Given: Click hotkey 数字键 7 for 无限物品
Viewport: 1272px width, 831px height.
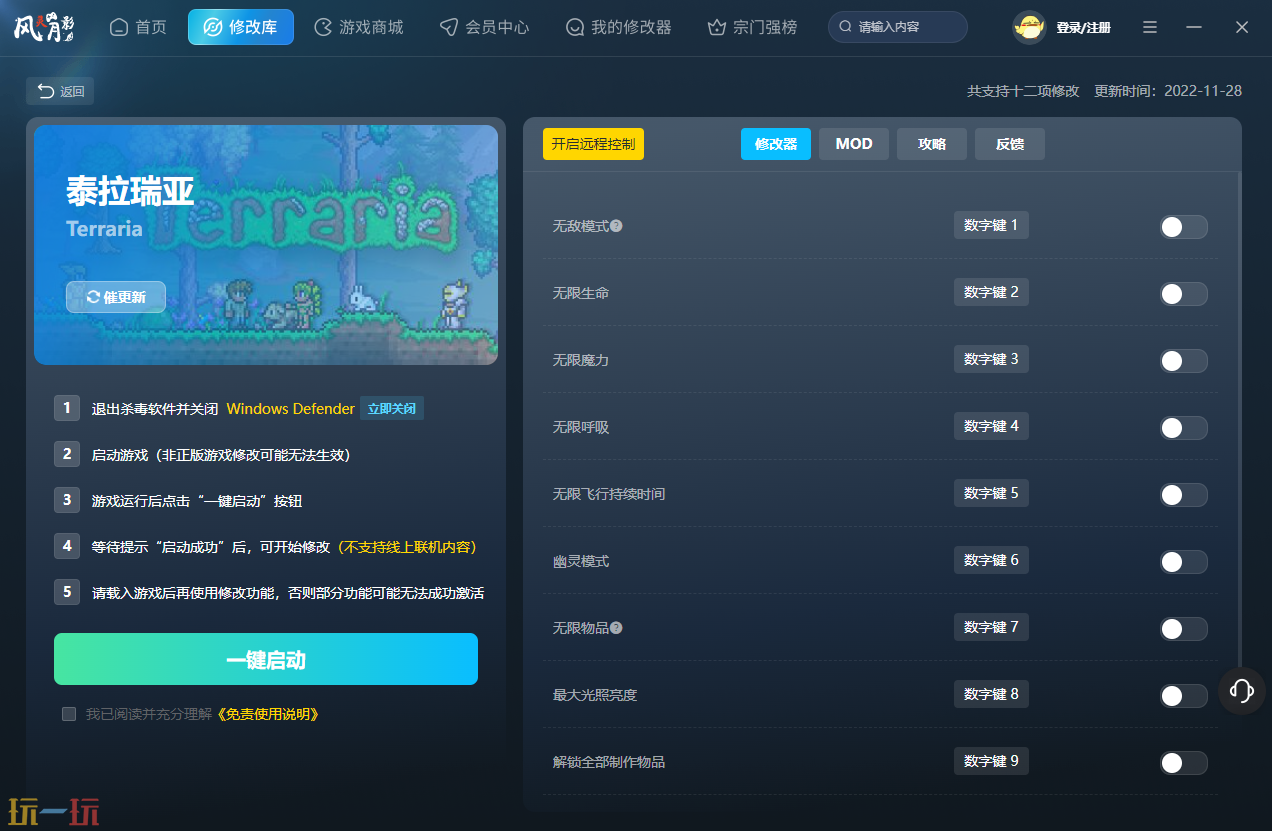Looking at the screenshot, I should click(991, 627).
